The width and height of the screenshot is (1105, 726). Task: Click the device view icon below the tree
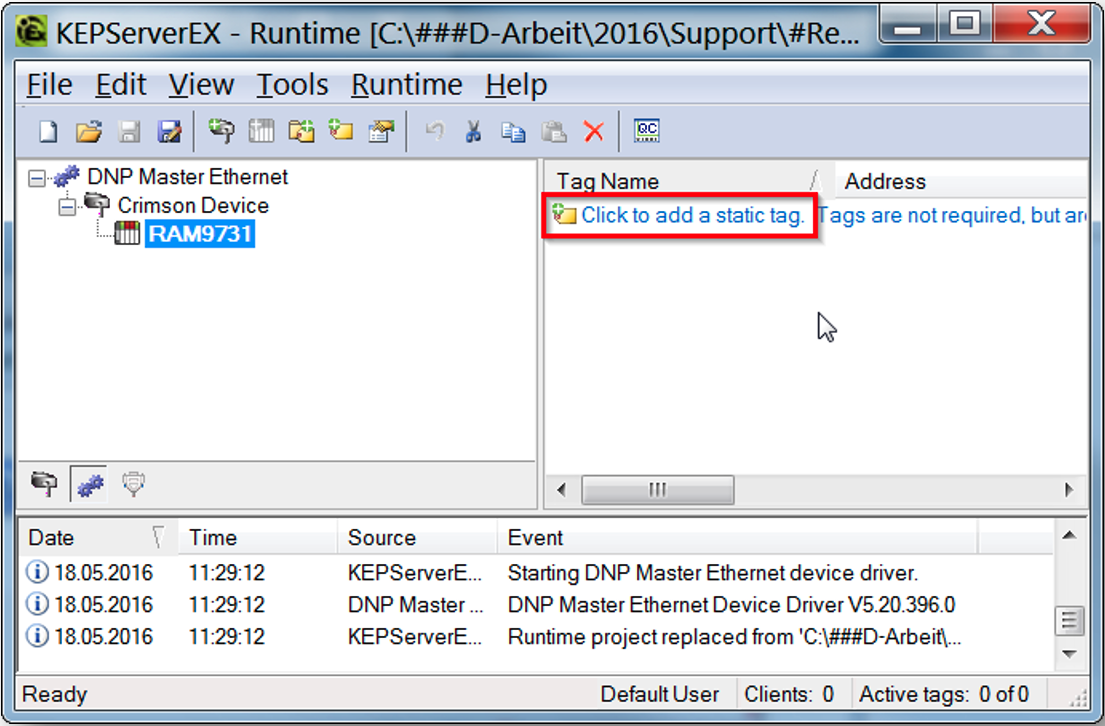coord(44,484)
